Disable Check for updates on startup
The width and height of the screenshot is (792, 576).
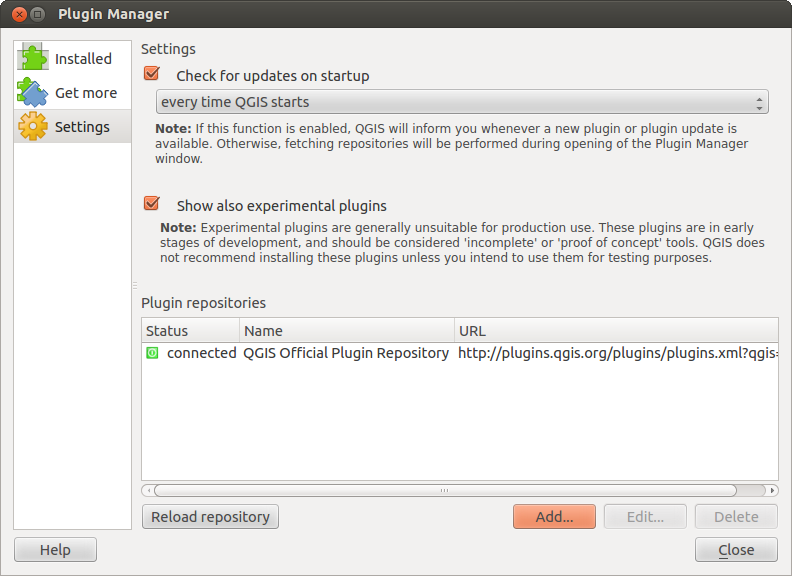tap(152, 74)
